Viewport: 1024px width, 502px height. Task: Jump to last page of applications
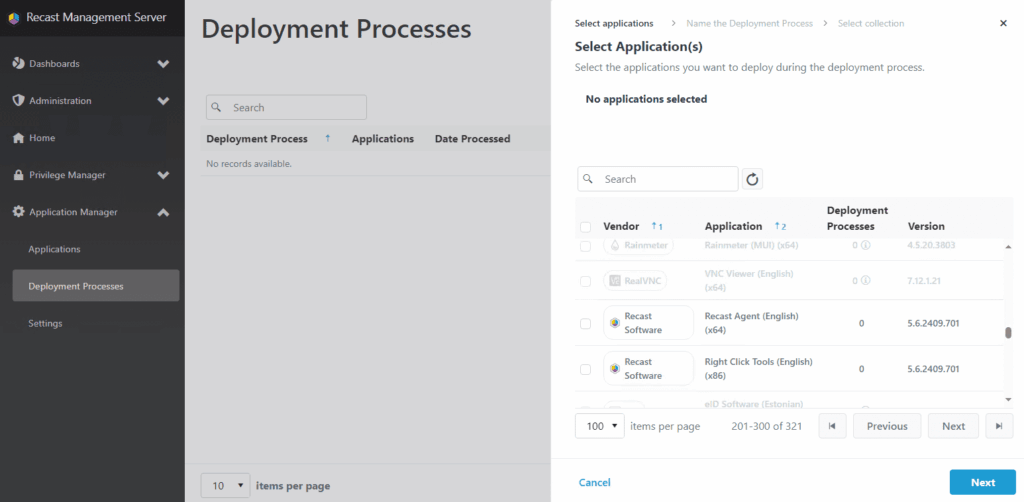(998, 426)
